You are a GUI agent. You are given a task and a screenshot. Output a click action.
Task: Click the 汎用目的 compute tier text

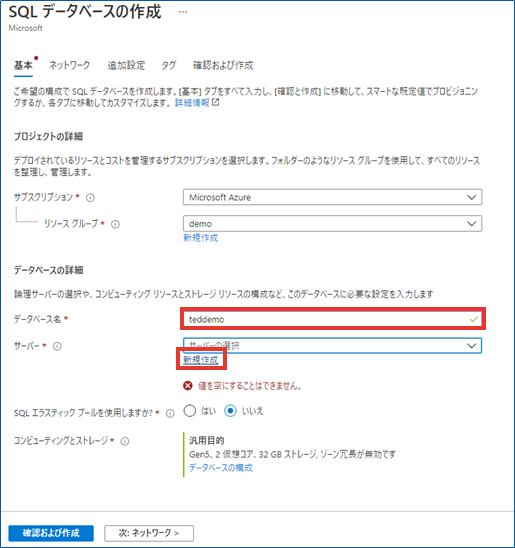tap(206, 440)
